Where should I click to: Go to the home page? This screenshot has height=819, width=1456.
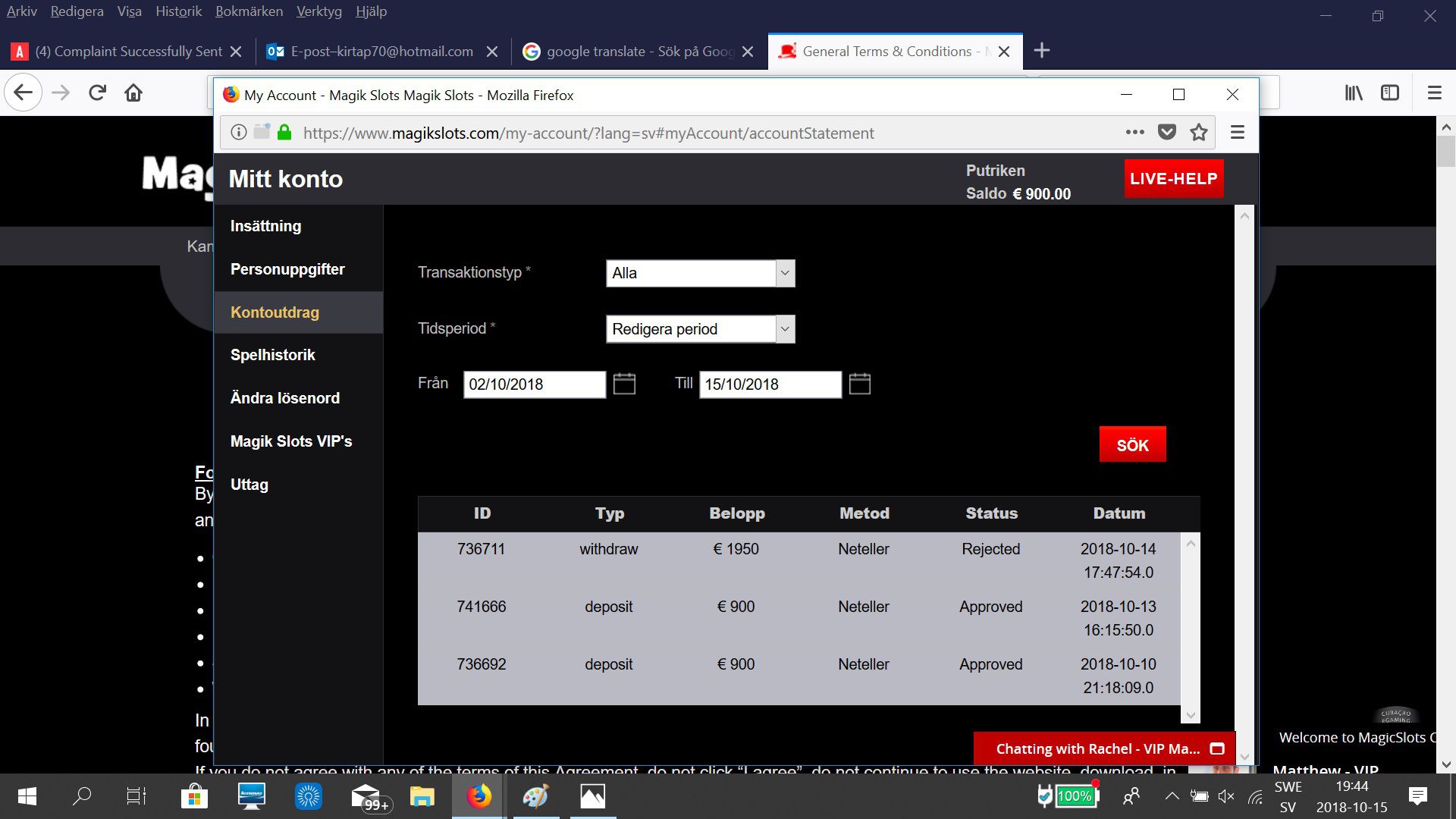coord(133,93)
